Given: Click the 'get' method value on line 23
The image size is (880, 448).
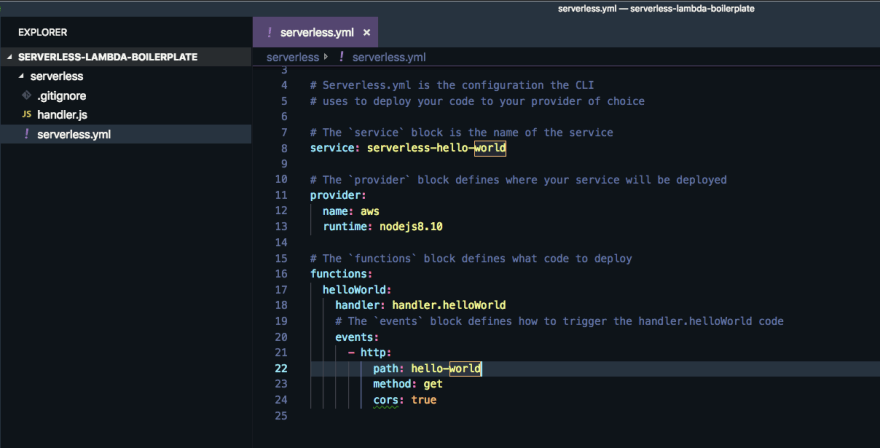Looking at the screenshot, I should pos(433,385).
